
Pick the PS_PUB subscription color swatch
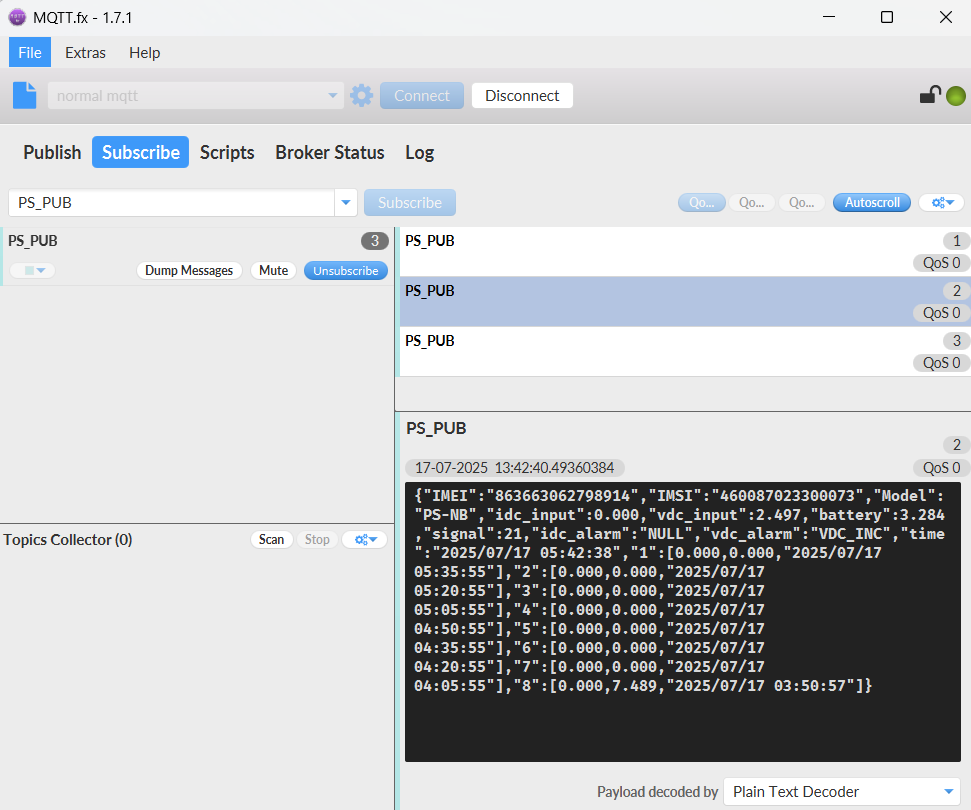click(33, 271)
